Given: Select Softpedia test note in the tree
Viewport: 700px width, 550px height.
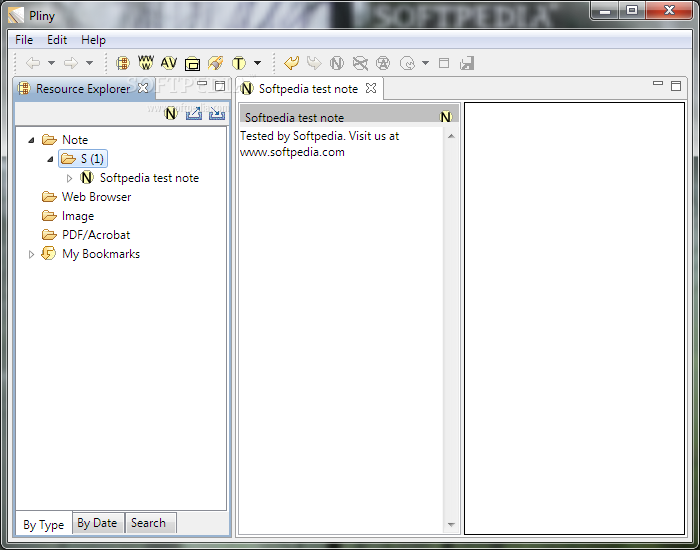Looking at the screenshot, I should coord(149,178).
